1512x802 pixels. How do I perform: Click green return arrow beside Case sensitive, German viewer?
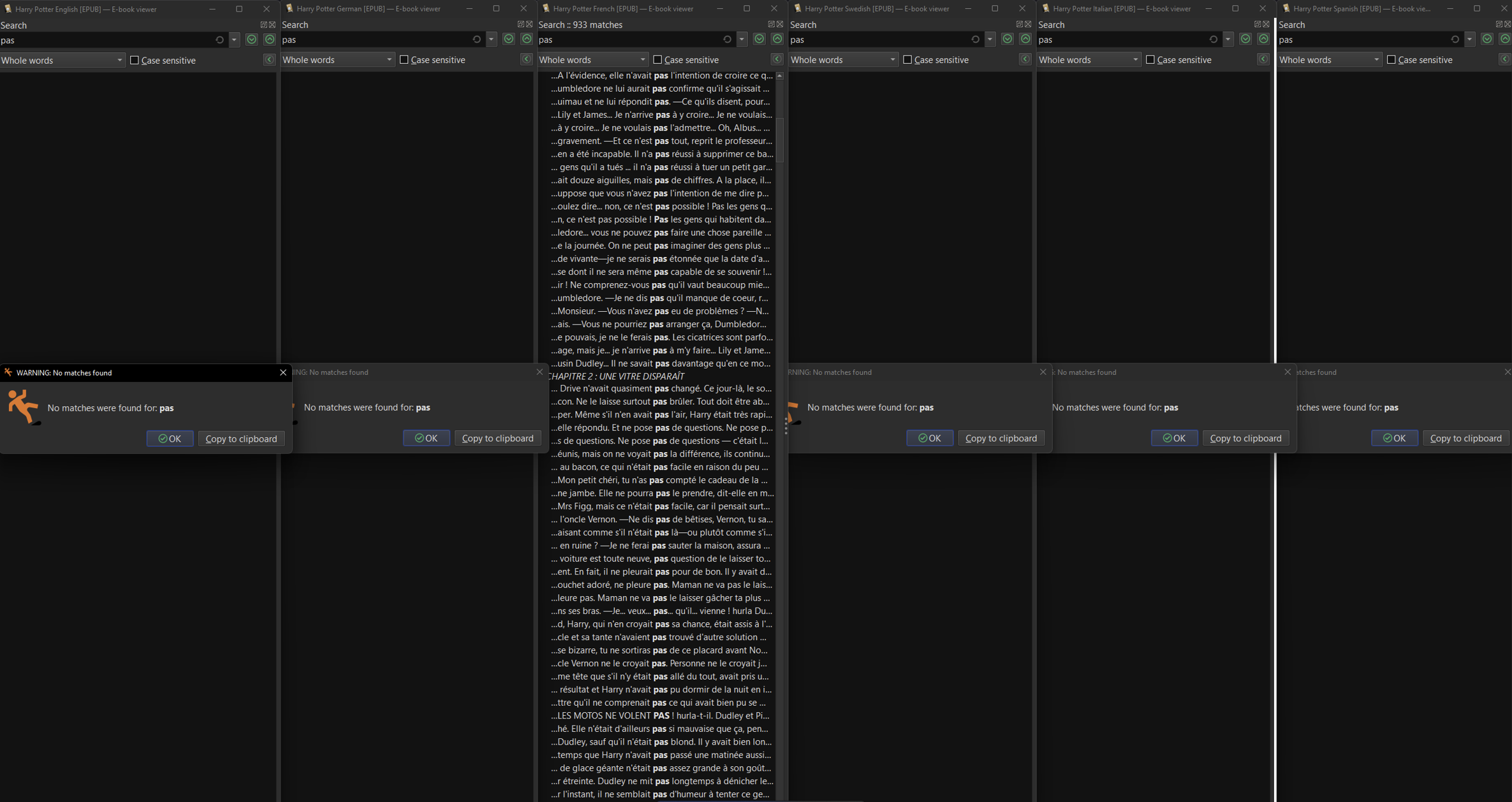(x=527, y=59)
